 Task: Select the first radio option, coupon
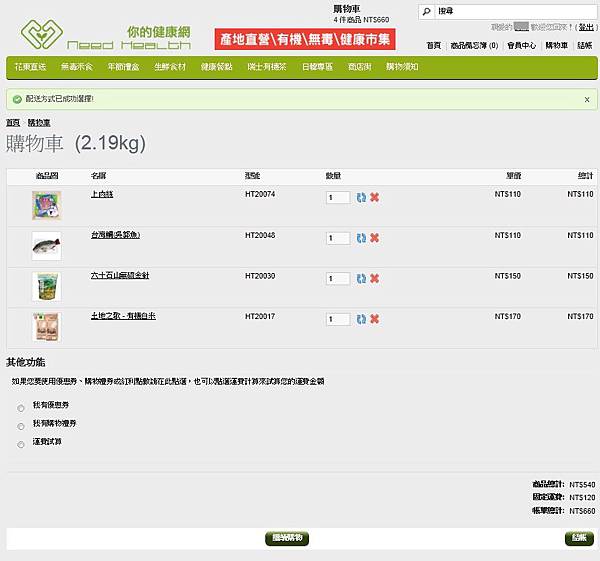(x=21, y=408)
